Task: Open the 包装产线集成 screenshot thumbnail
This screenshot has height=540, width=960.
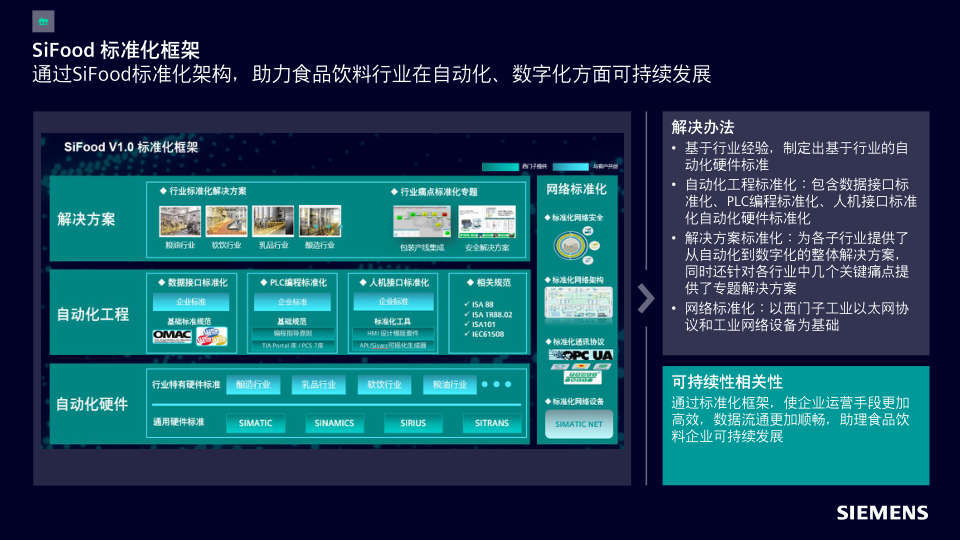Action: [x=422, y=222]
